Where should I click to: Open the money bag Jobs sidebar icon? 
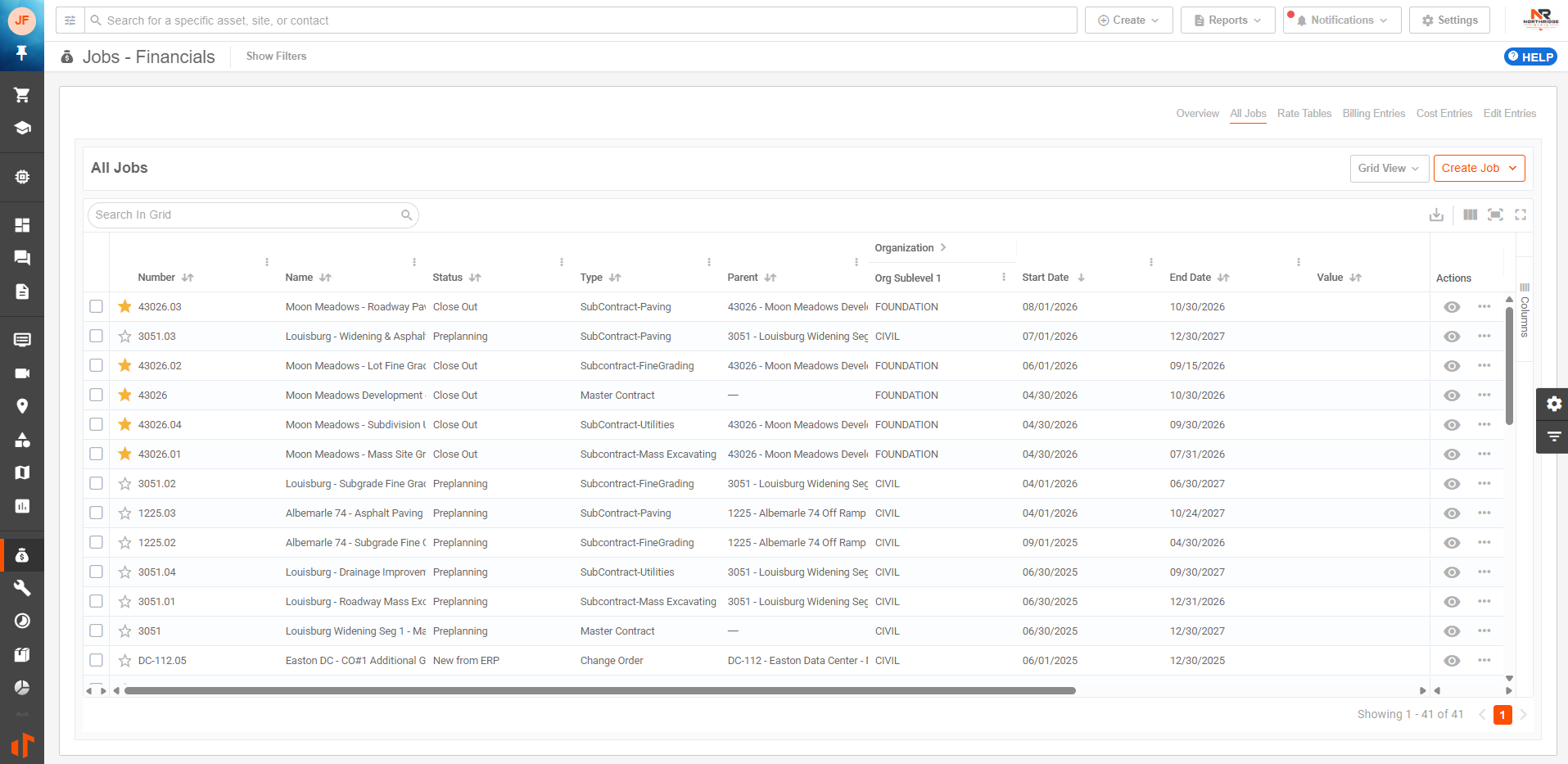point(22,555)
